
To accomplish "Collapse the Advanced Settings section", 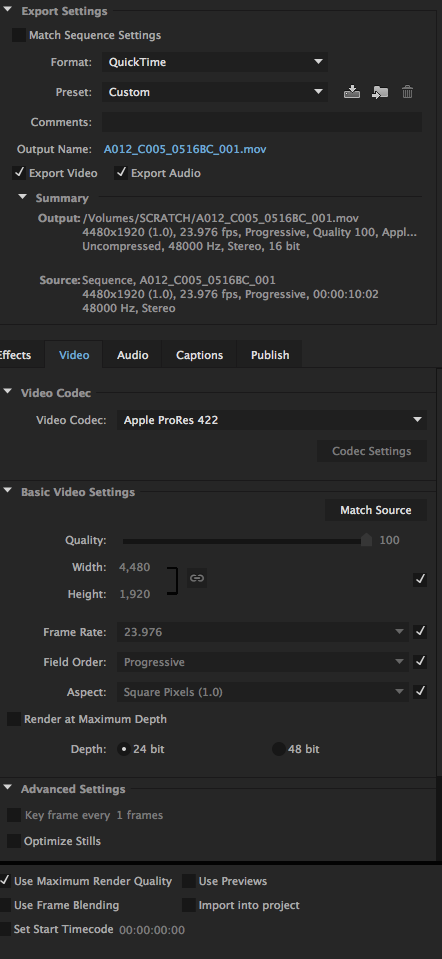I will coord(7,788).
